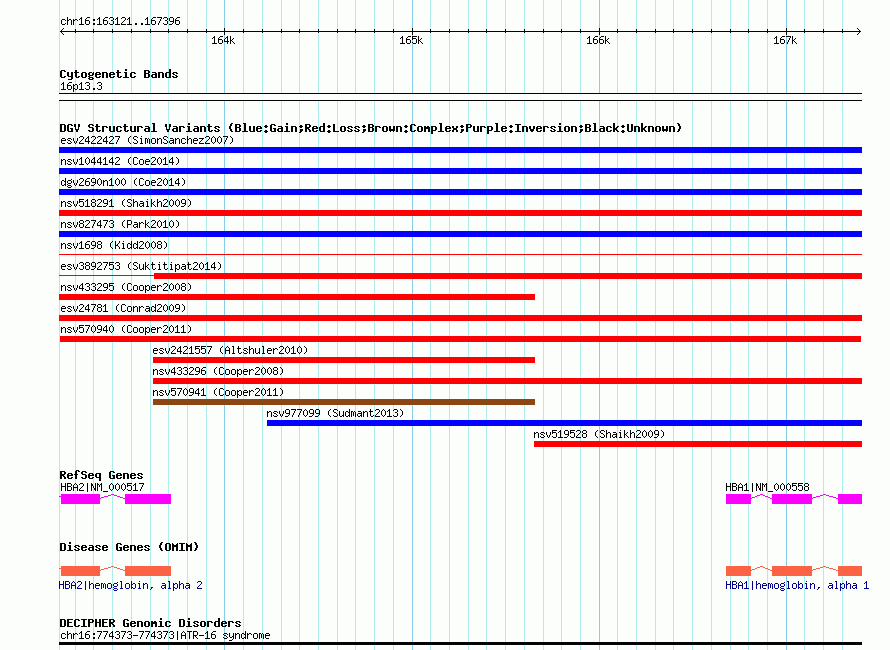The image size is (890, 650).
Task: Click the first magenta exon of HBA2 RefSeq gene
Action: tap(80, 499)
